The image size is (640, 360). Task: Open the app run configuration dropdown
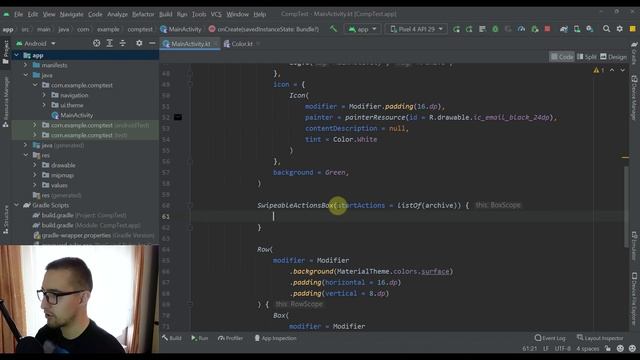(x=362, y=29)
